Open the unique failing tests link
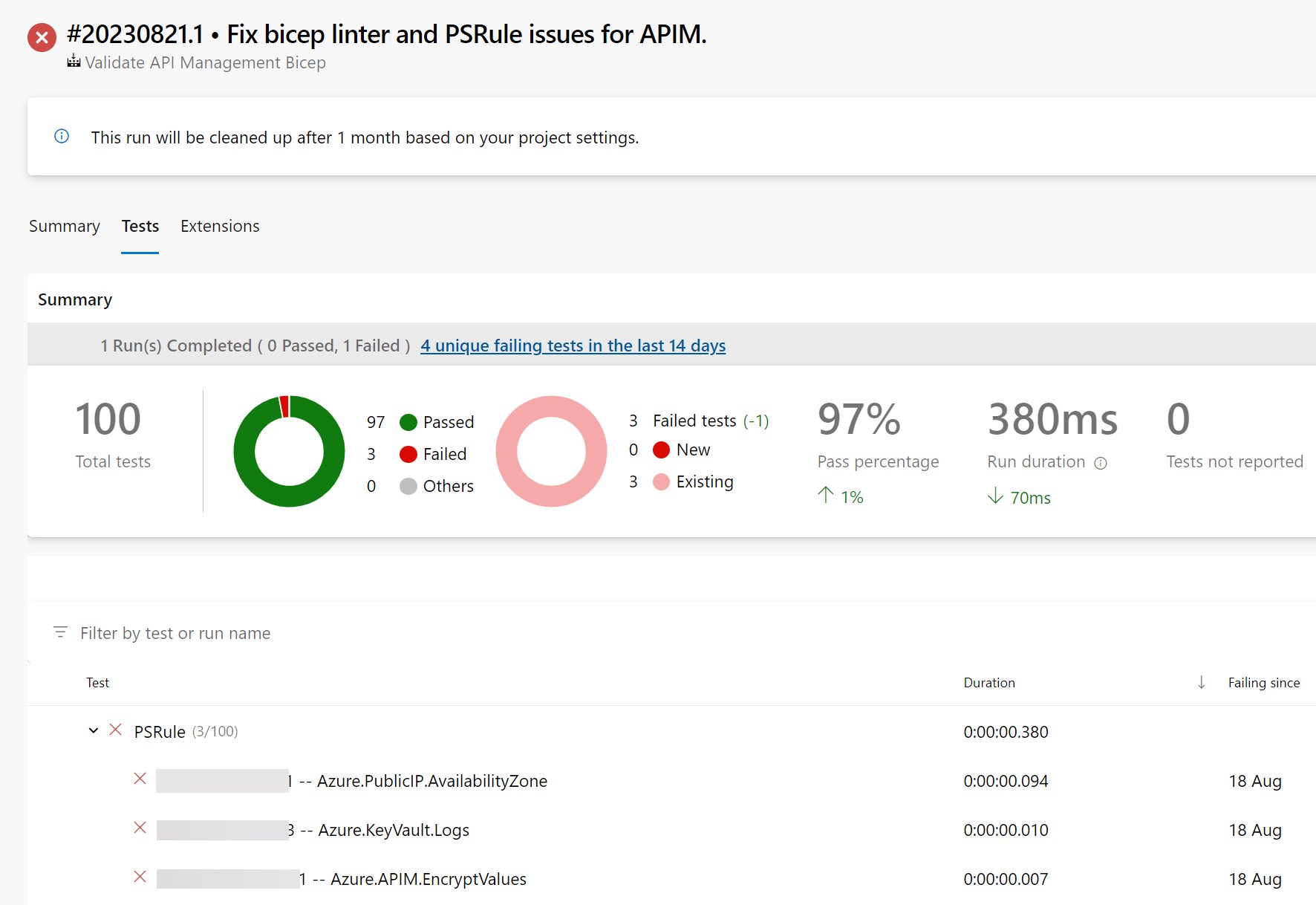The height and width of the screenshot is (905, 1316). coord(573,346)
